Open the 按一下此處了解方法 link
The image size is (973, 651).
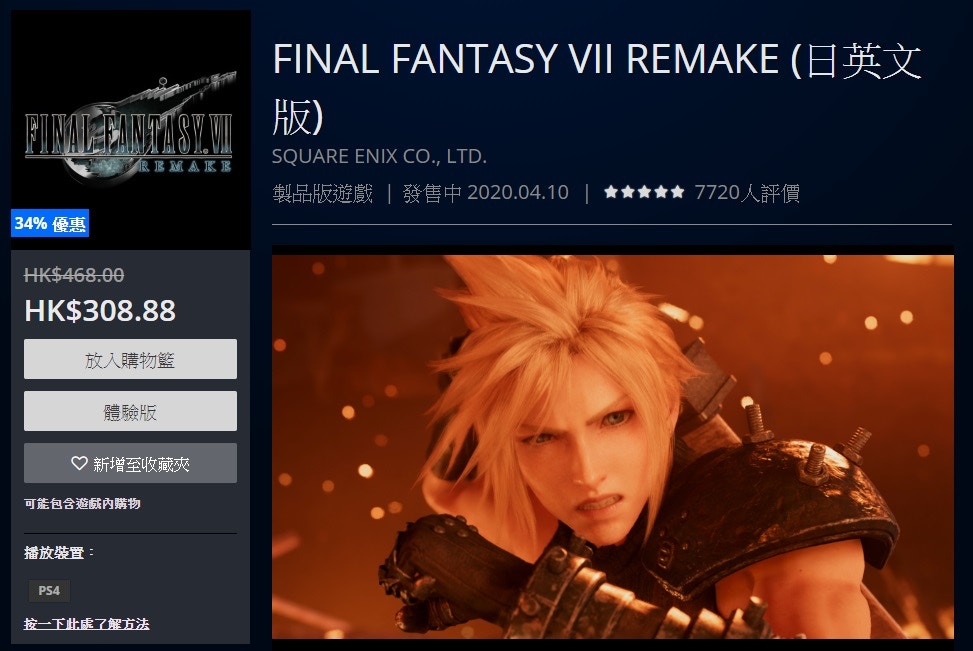point(86,624)
